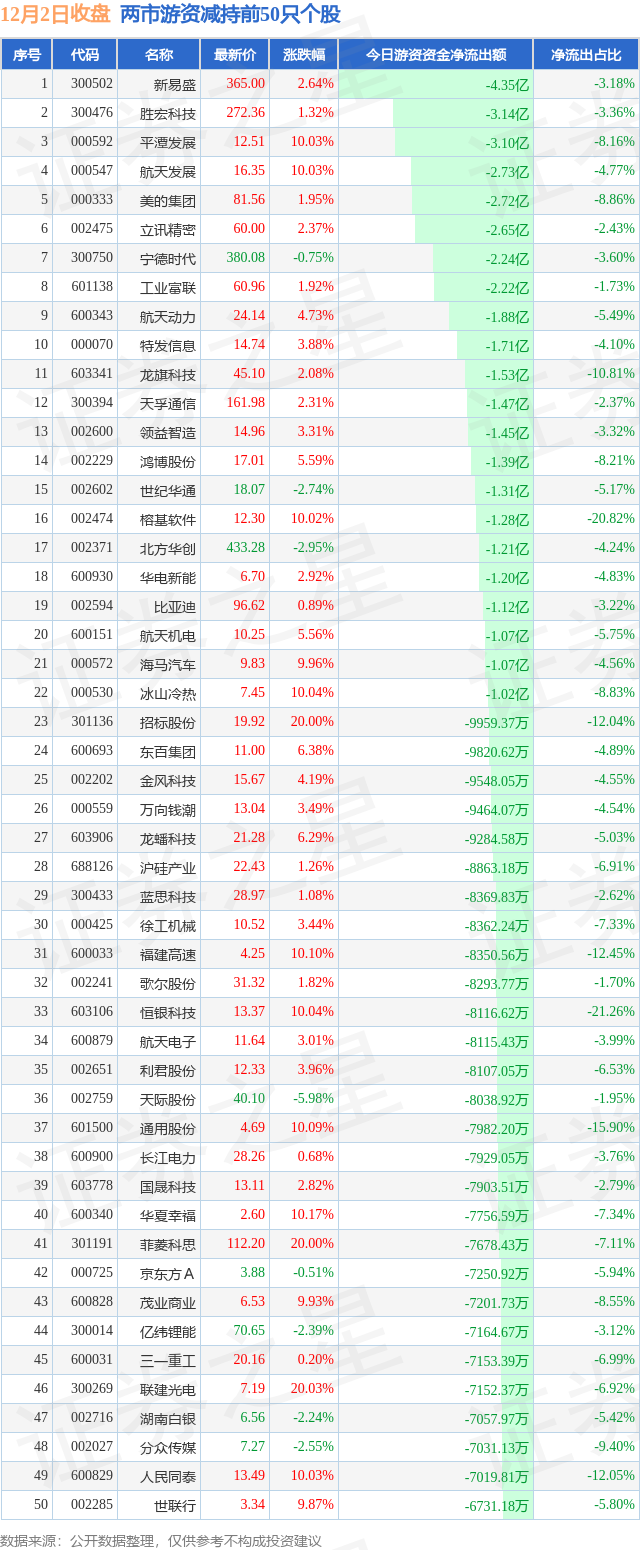Select stock name 航天动力
Image resolution: width=640 pixels, height=1550 pixels.
click(x=168, y=317)
